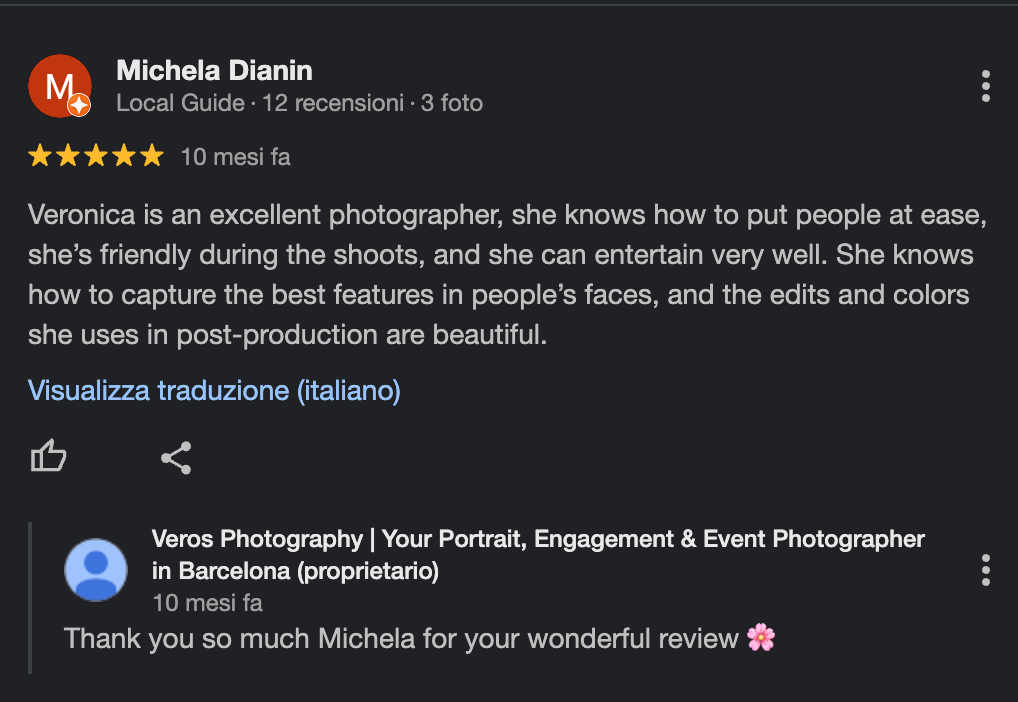
Task: Click the review's "10 mesi fa" timestamp
Action: click(235, 157)
